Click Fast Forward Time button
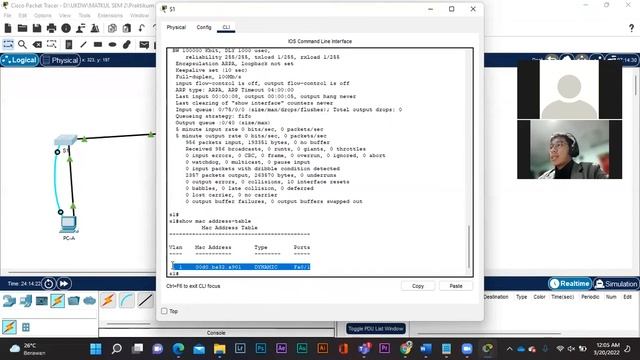 pos(64,283)
